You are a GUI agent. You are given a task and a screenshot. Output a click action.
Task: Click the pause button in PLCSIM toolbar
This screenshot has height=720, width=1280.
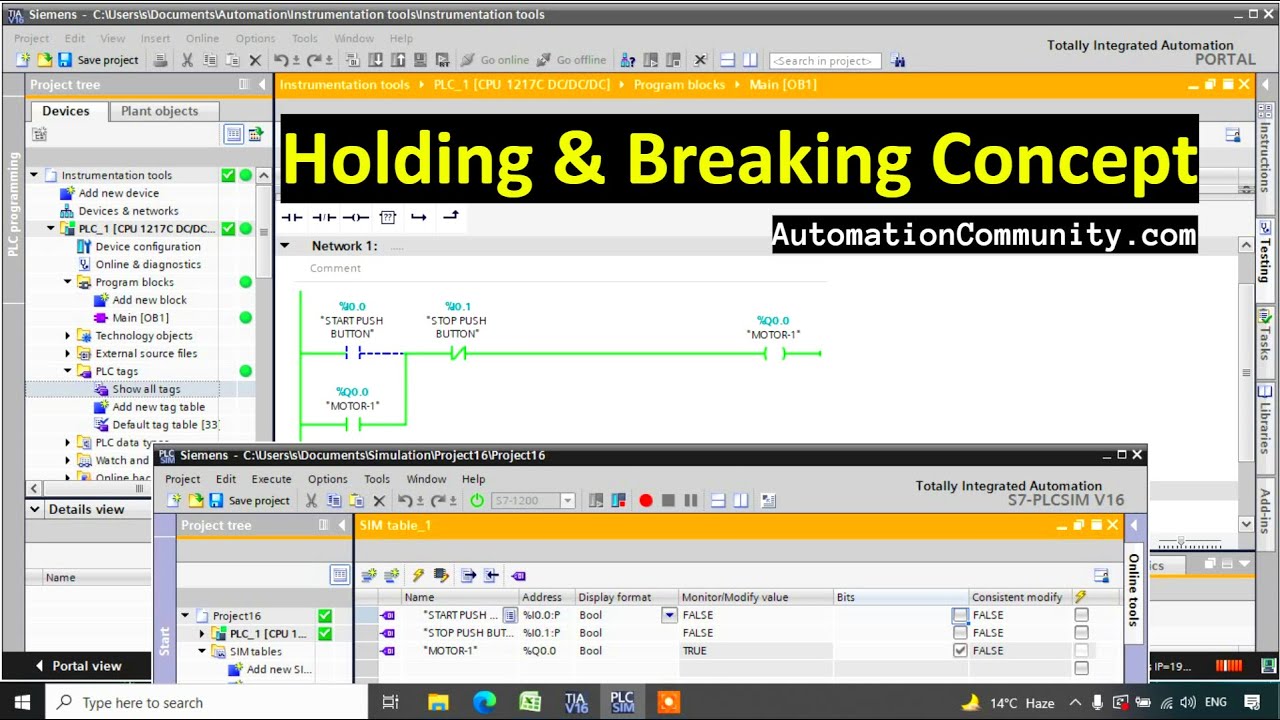coord(690,500)
